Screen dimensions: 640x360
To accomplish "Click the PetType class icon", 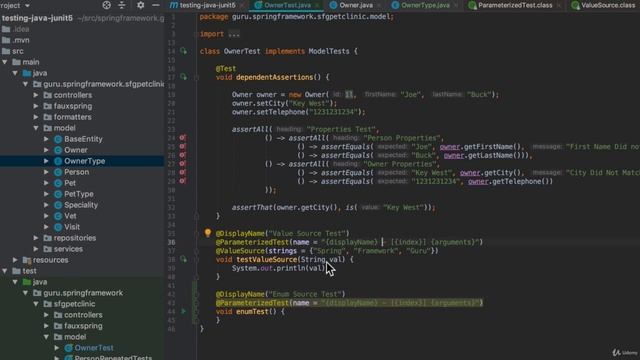I will coord(58,194).
